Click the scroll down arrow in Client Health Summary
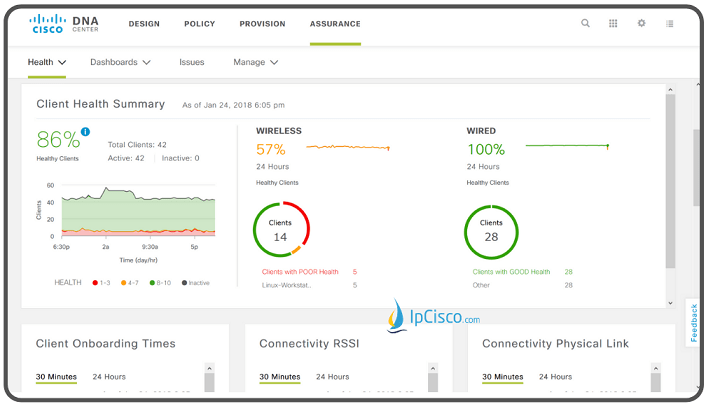 coord(670,303)
